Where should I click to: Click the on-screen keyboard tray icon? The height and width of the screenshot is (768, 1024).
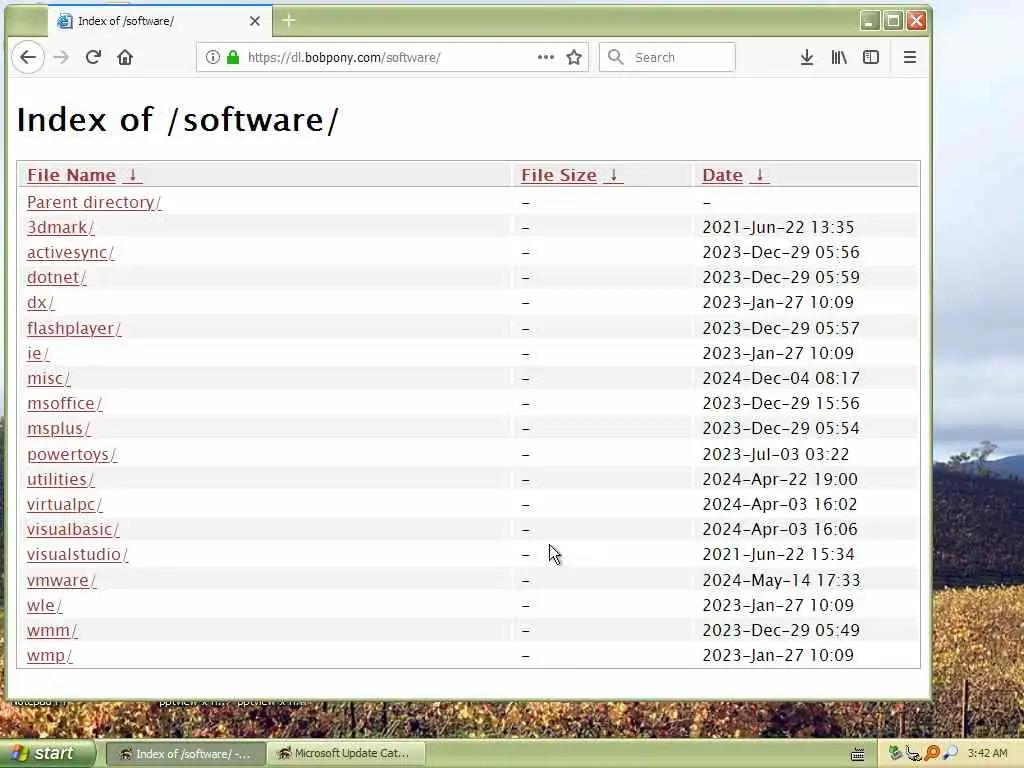coord(857,755)
